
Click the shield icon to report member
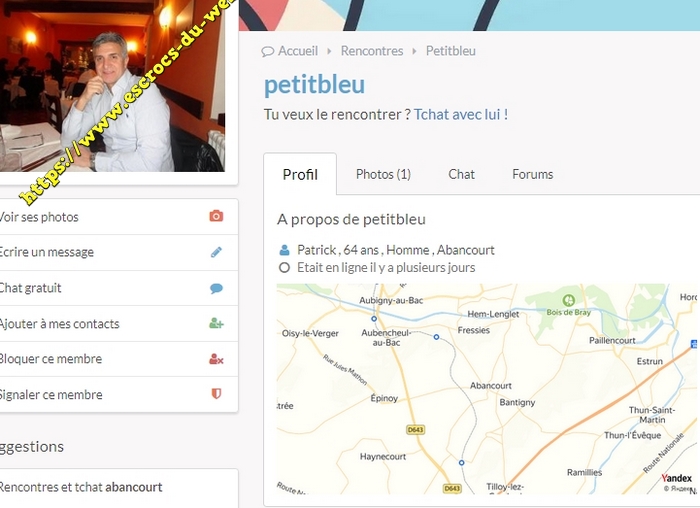click(216, 394)
